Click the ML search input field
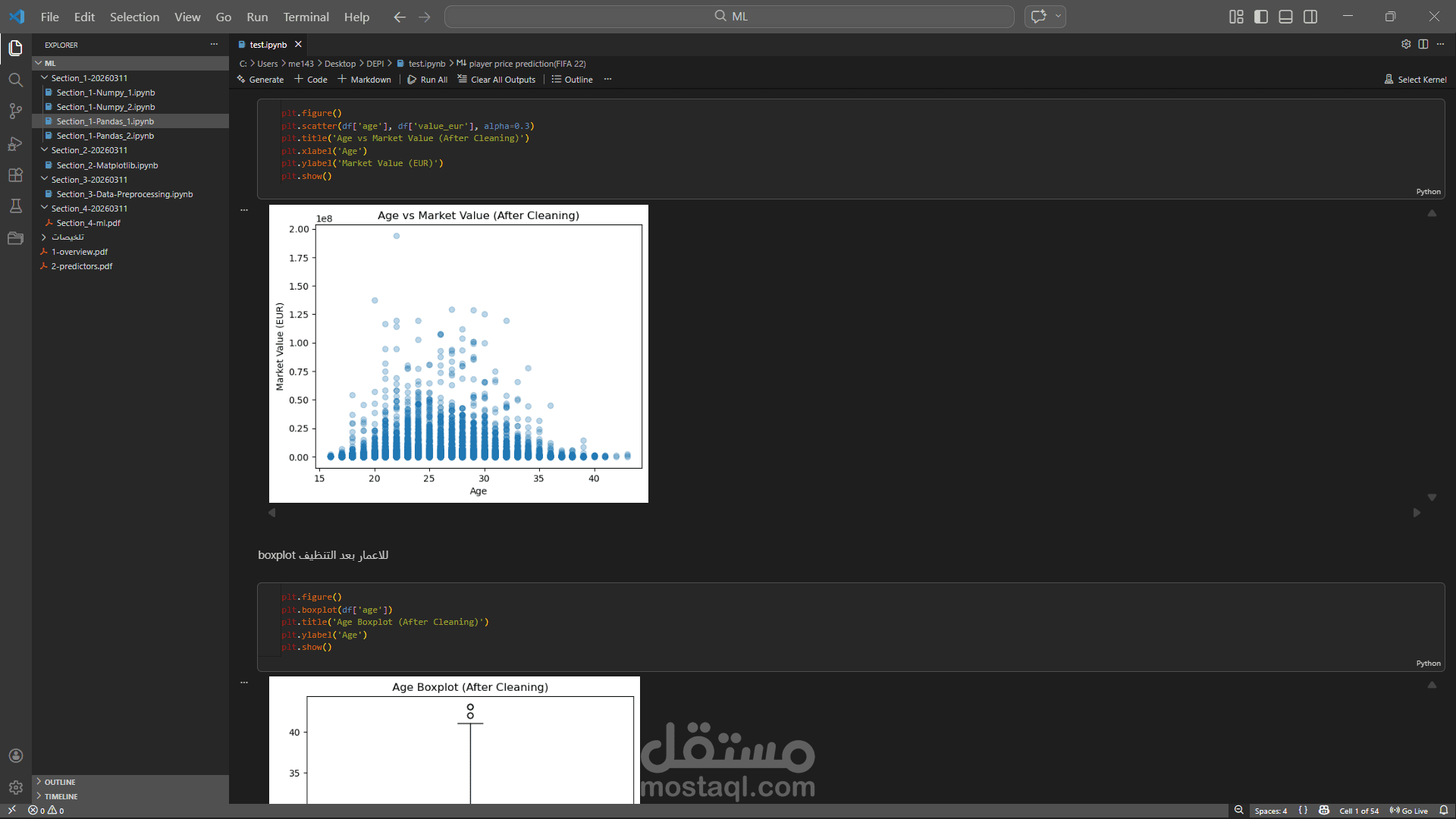The height and width of the screenshot is (819, 1456). click(x=729, y=17)
